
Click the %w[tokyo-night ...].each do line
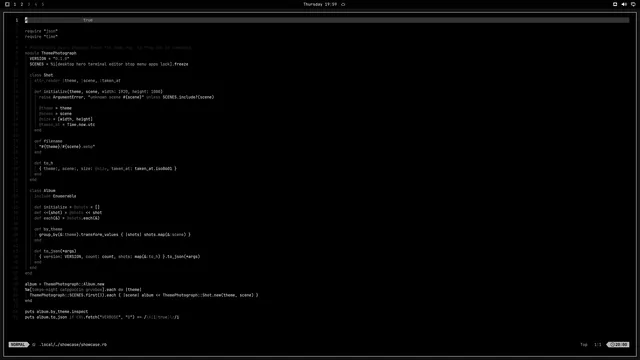click(x=83, y=290)
